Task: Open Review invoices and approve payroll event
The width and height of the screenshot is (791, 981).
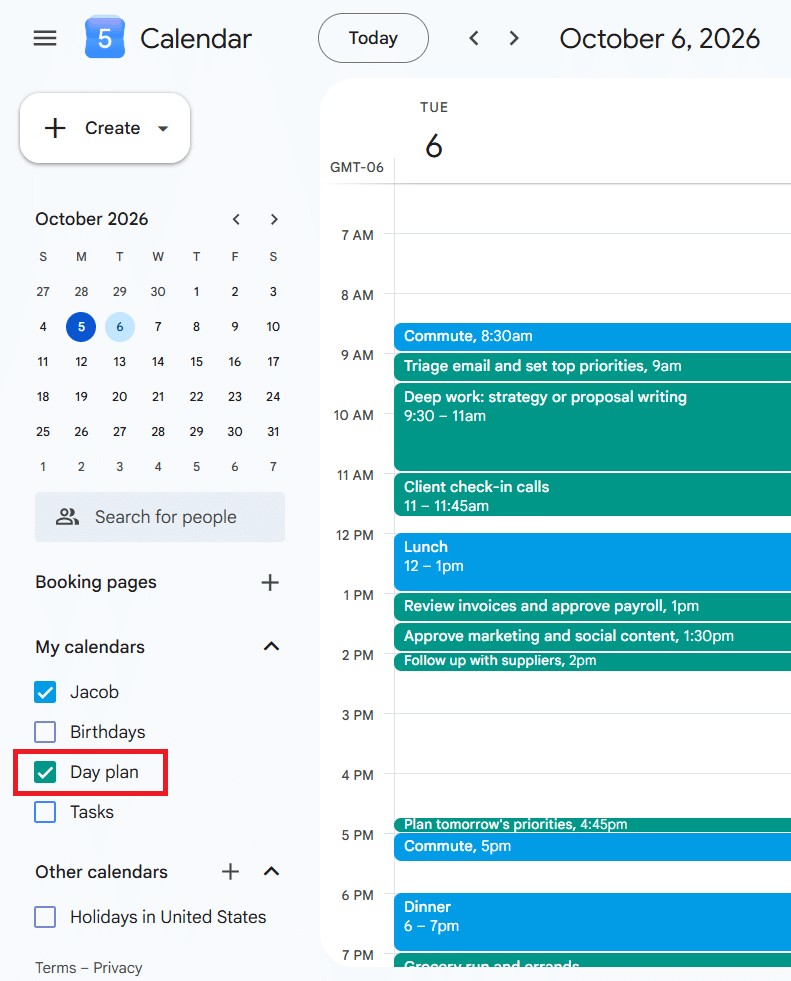Action: [592, 607]
